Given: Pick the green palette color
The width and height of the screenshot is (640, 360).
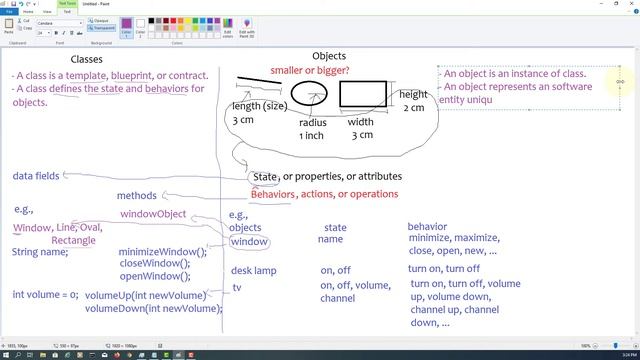Looking at the screenshot, I should (x=195, y=21).
